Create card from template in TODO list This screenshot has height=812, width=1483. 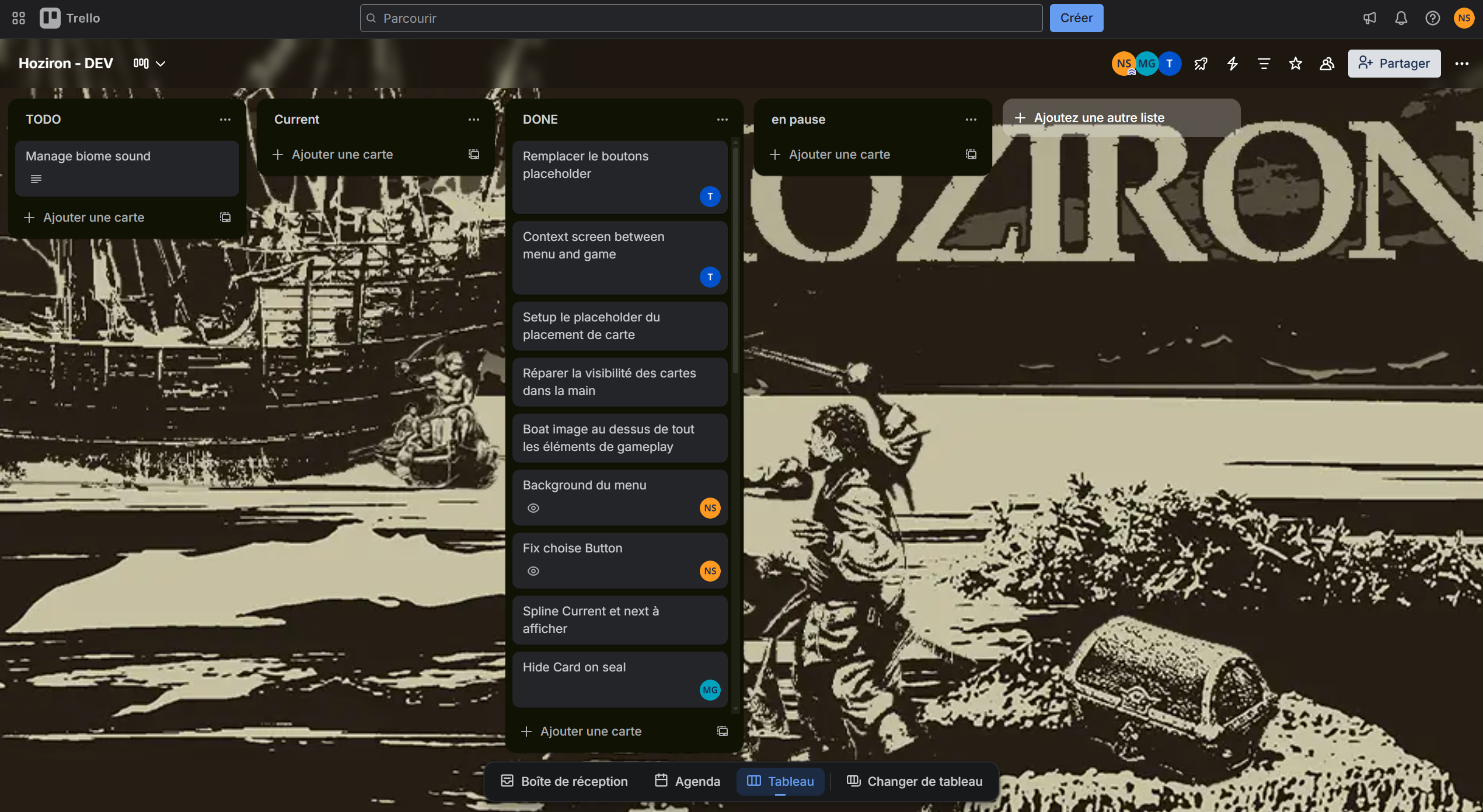(225, 217)
